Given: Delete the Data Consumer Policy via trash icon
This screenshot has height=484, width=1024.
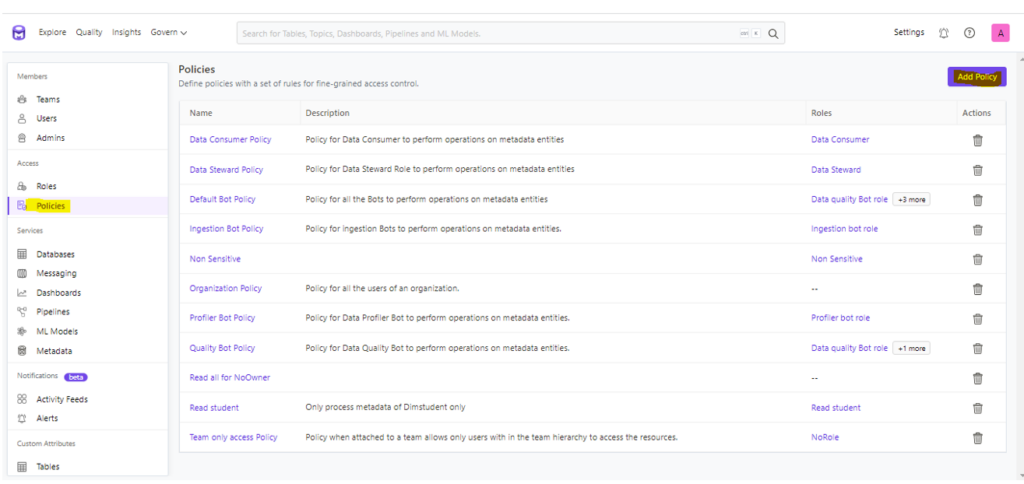Looking at the screenshot, I should [977, 140].
